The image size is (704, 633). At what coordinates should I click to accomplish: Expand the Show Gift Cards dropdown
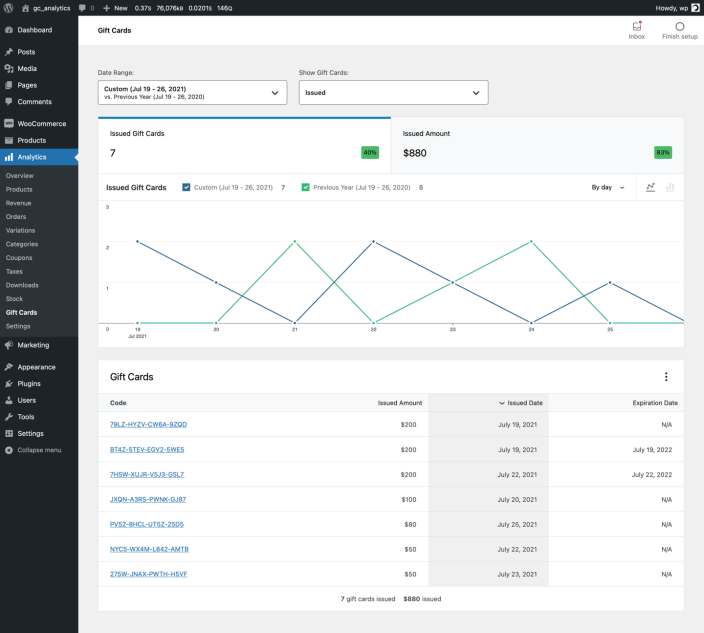pyautogui.click(x=393, y=92)
